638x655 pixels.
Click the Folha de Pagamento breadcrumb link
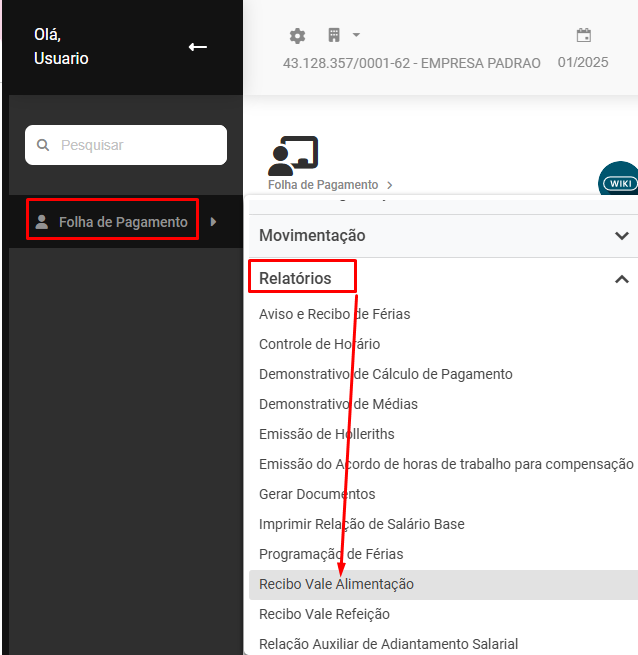(323, 185)
